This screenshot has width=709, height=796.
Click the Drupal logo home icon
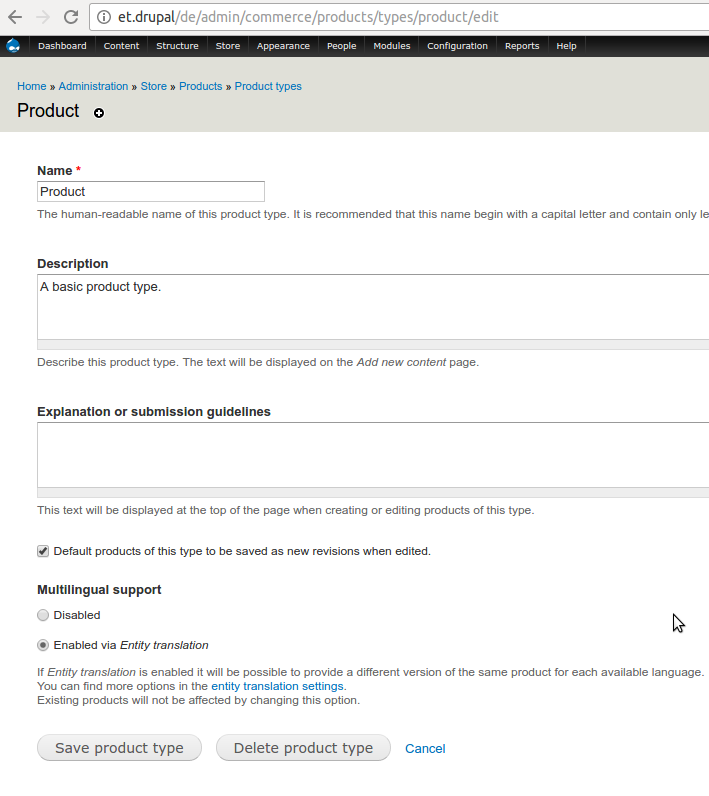coord(13,46)
